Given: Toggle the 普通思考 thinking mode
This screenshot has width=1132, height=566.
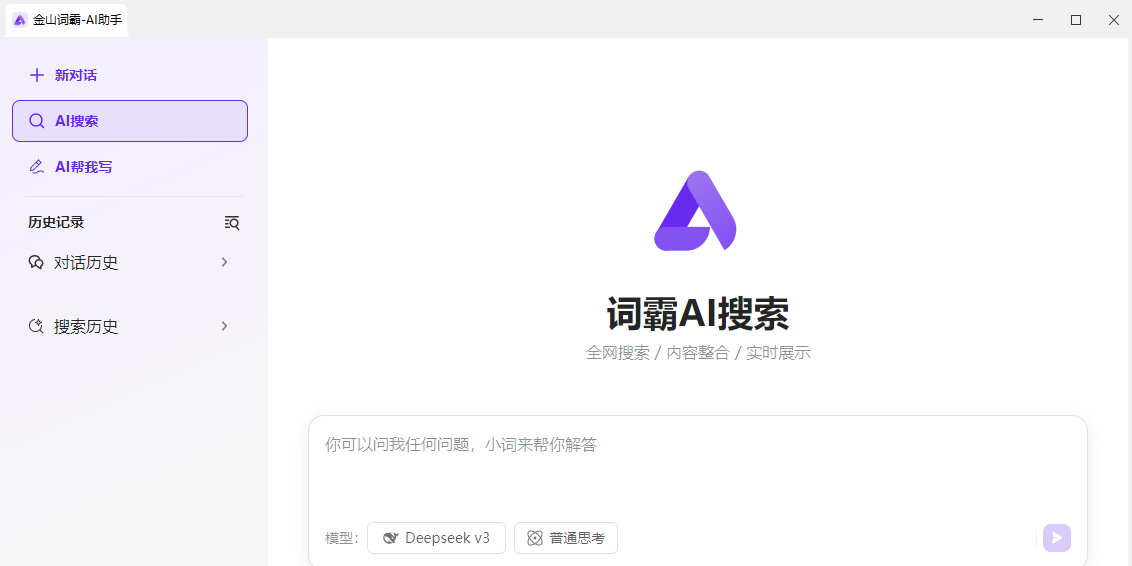Looking at the screenshot, I should coord(566,538).
